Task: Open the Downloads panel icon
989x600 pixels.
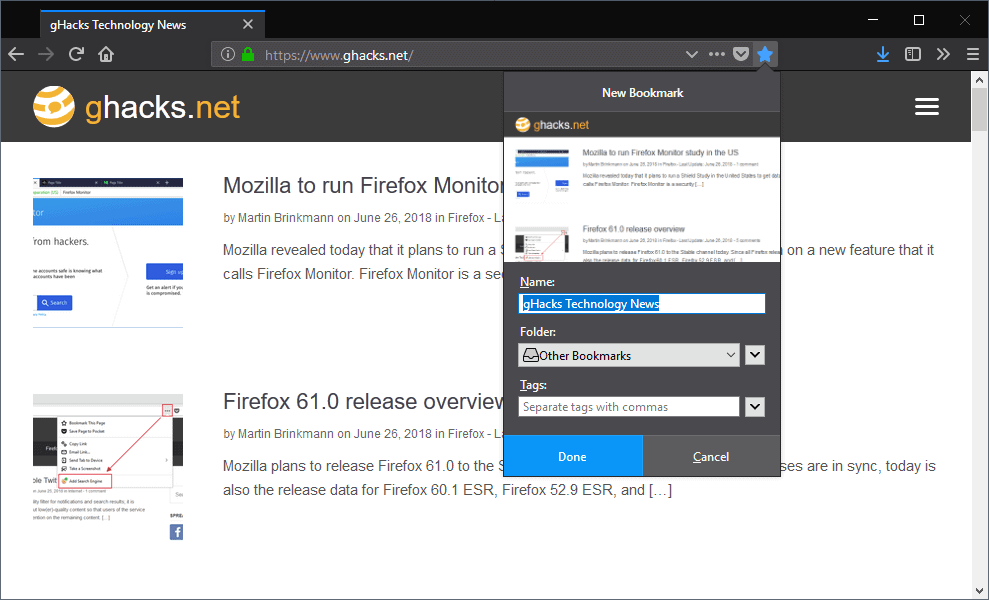Action: [883, 53]
